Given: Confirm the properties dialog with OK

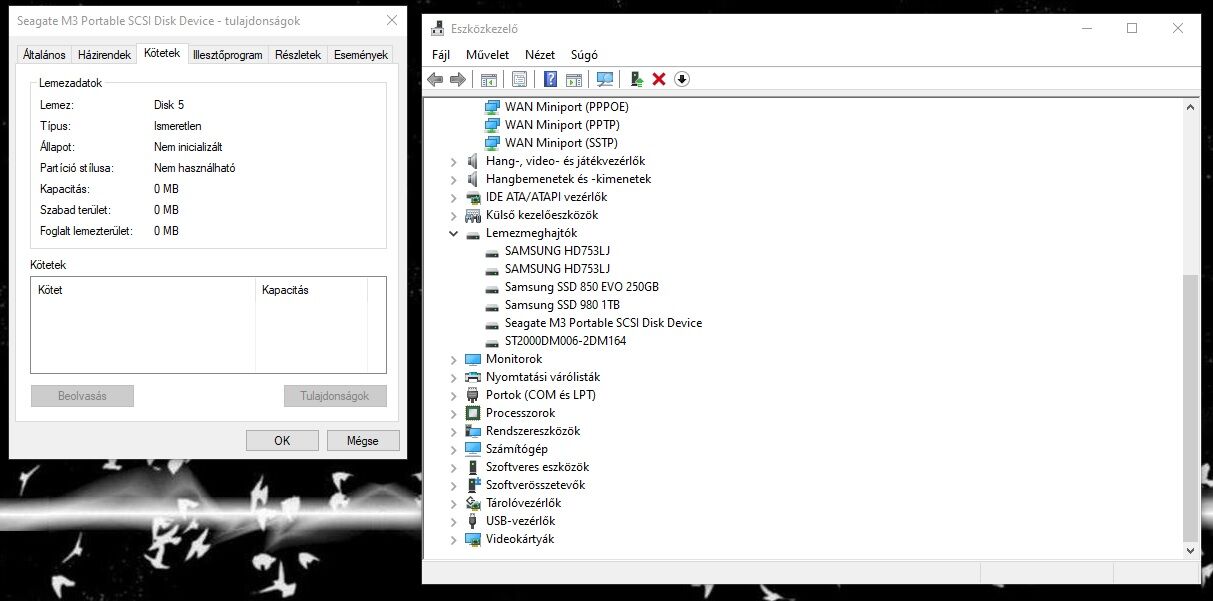Looking at the screenshot, I should pyautogui.click(x=282, y=440).
